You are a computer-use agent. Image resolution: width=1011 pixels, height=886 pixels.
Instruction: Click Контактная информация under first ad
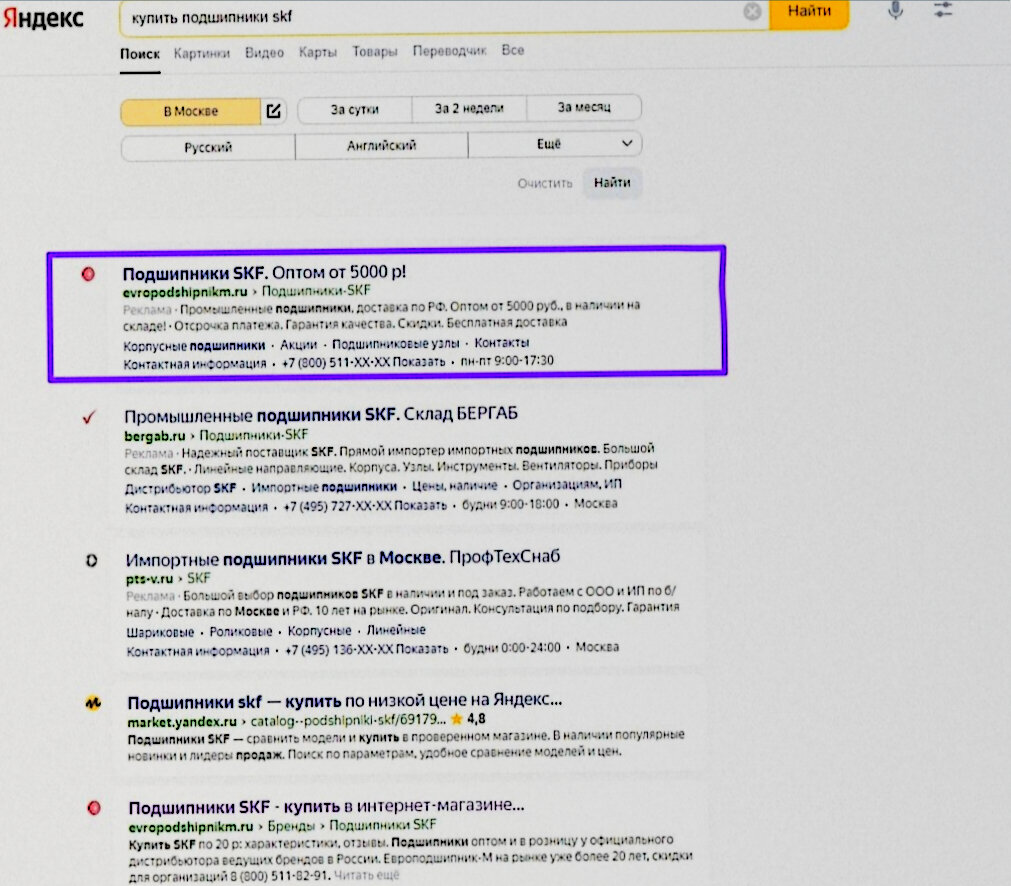pos(195,365)
